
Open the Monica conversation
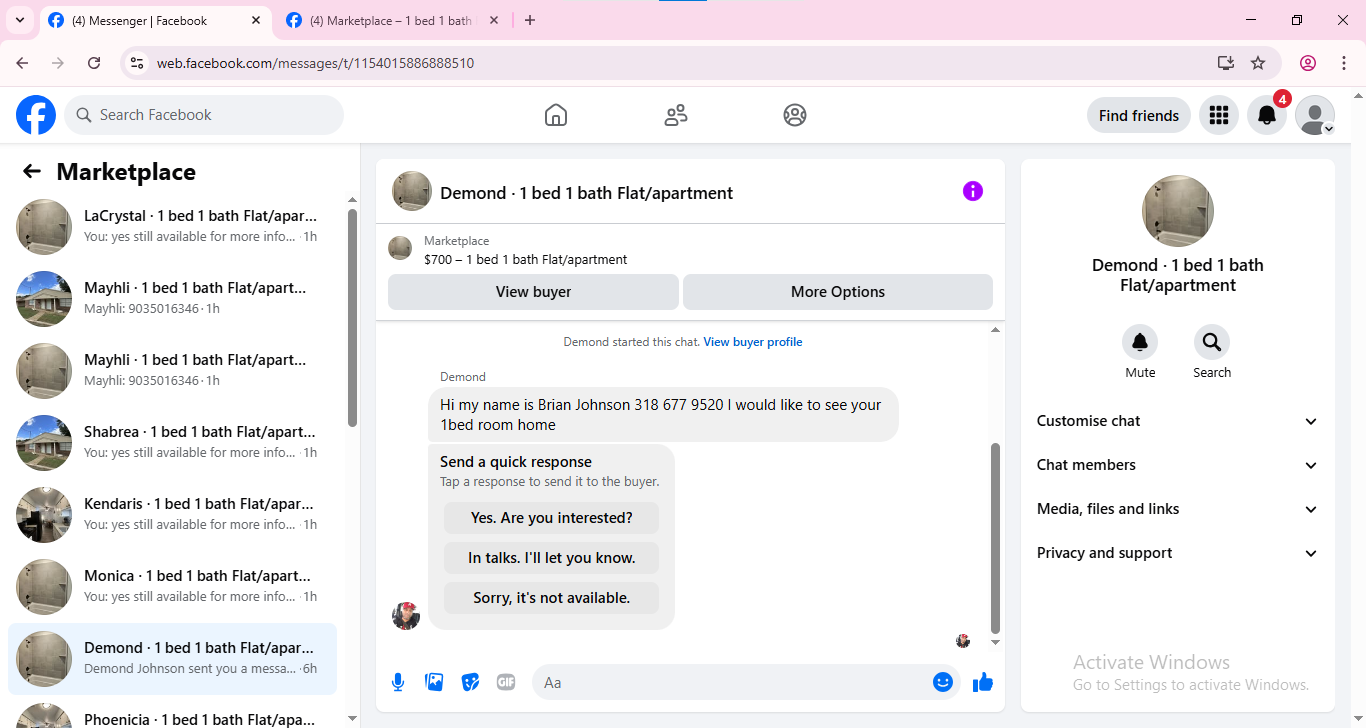(x=172, y=586)
